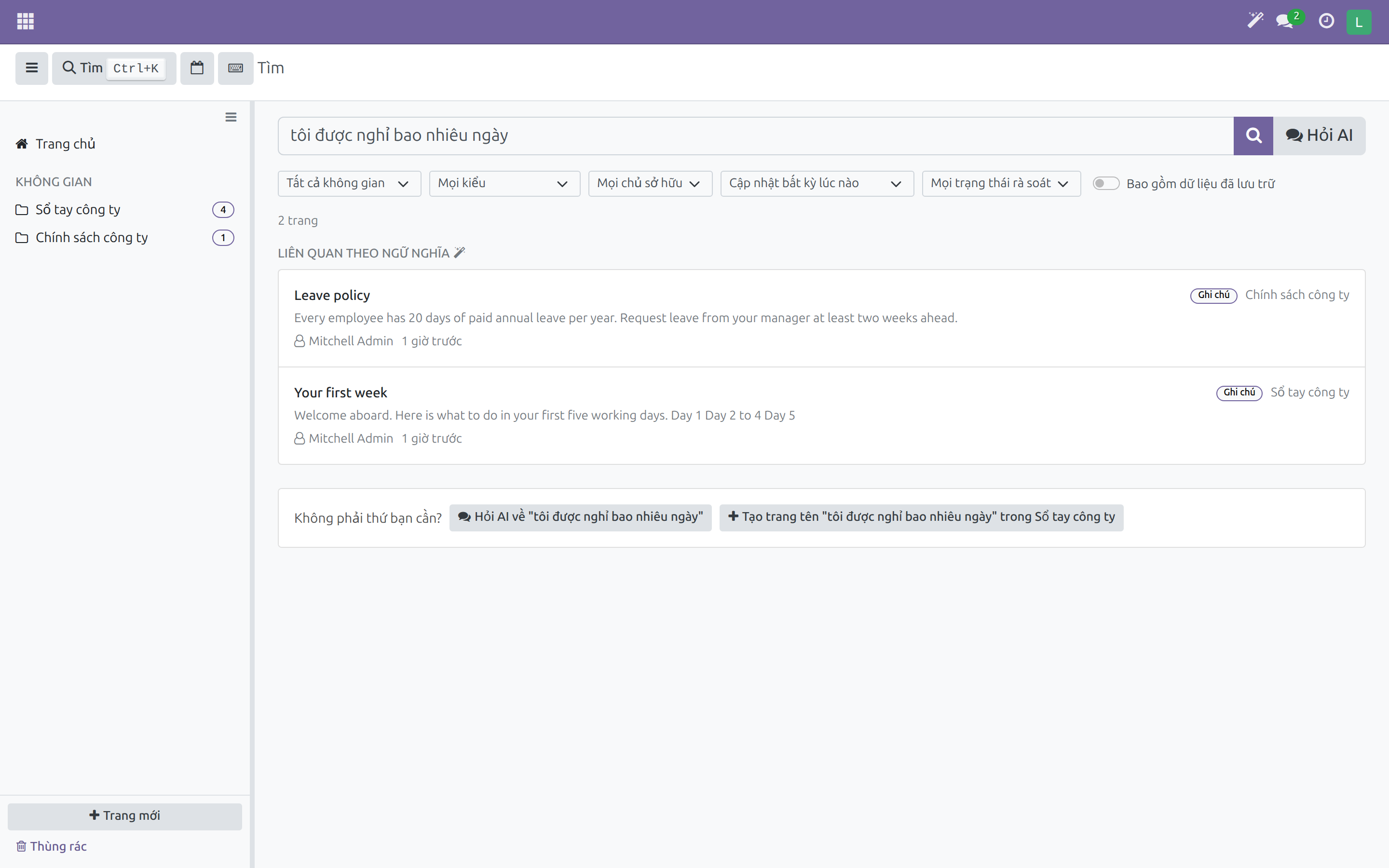1389x868 pixels.
Task: Click the keyboard shortcuts icon
Action: click(235, 68)
